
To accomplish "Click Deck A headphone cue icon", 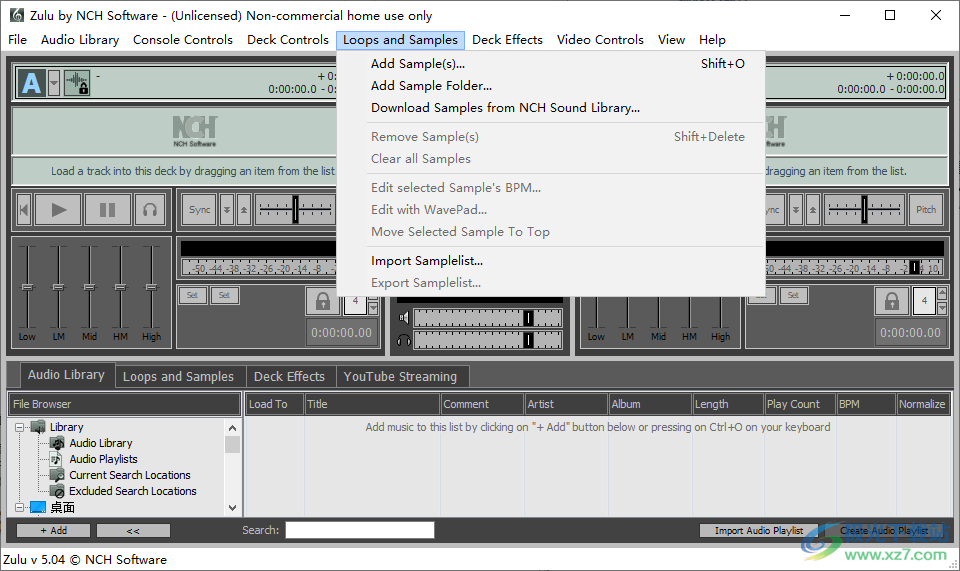I will pyautogui.click(x=150, y=210).
